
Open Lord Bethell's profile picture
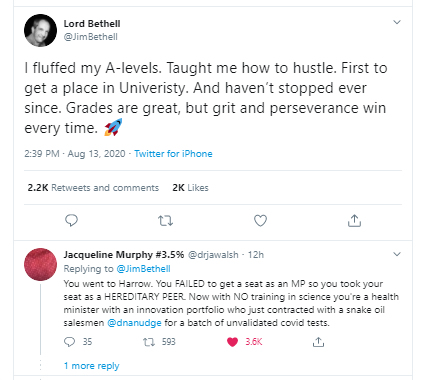coord(40,30)
